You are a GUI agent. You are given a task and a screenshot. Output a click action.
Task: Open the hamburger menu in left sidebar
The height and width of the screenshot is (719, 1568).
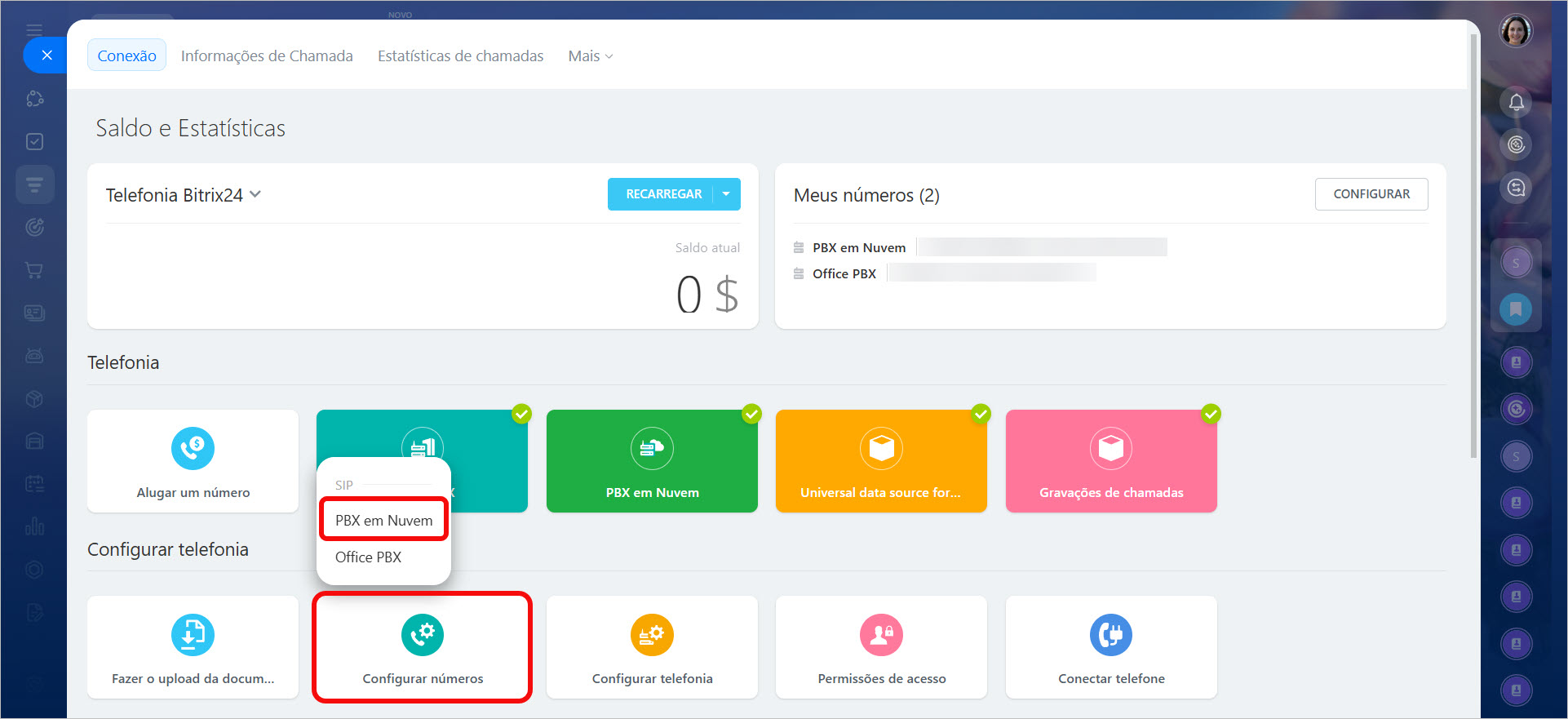coord(34,30)
